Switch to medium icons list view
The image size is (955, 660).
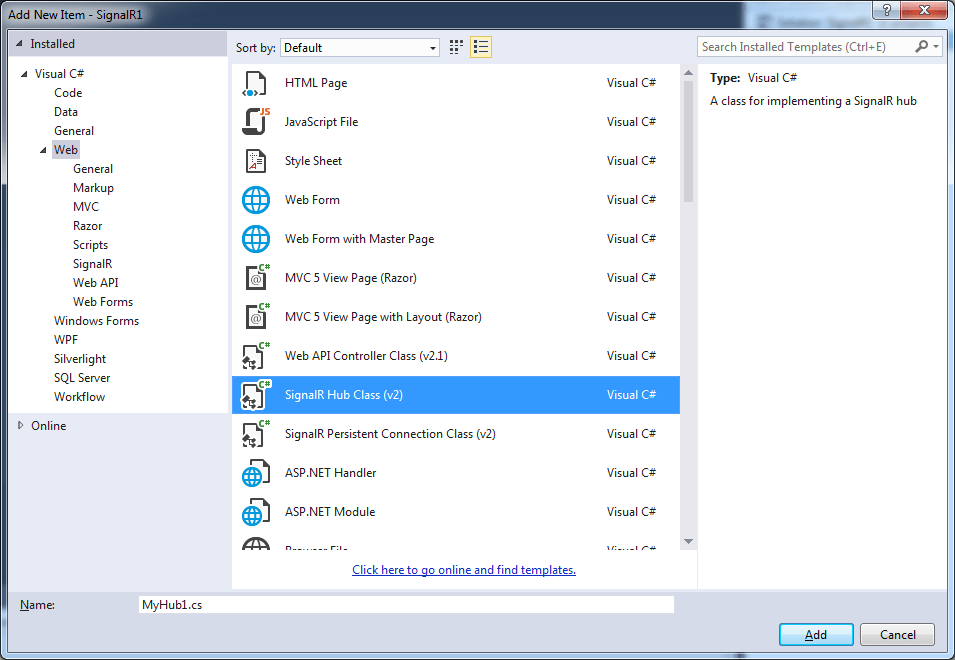click(x=479, y=46)
